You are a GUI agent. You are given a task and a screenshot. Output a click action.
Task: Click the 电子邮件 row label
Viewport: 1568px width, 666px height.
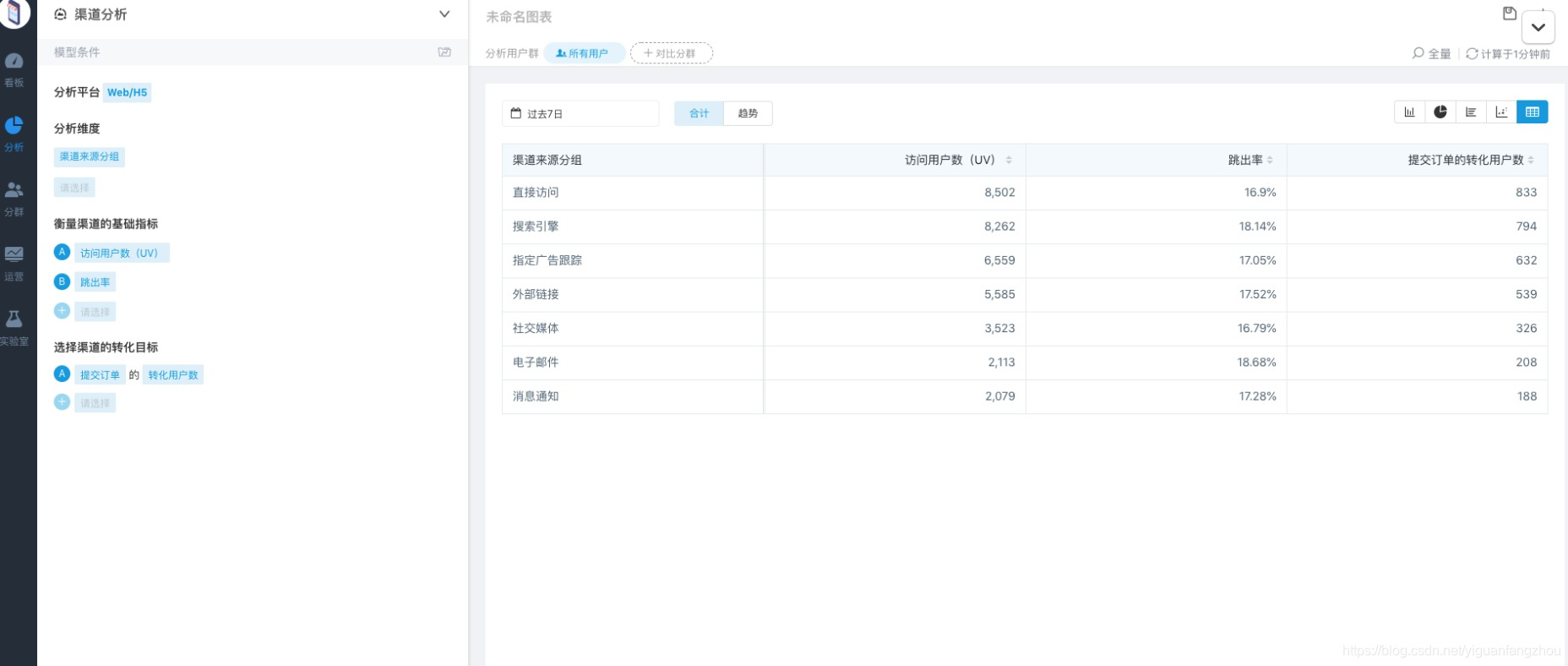click(x=536, y=362)
